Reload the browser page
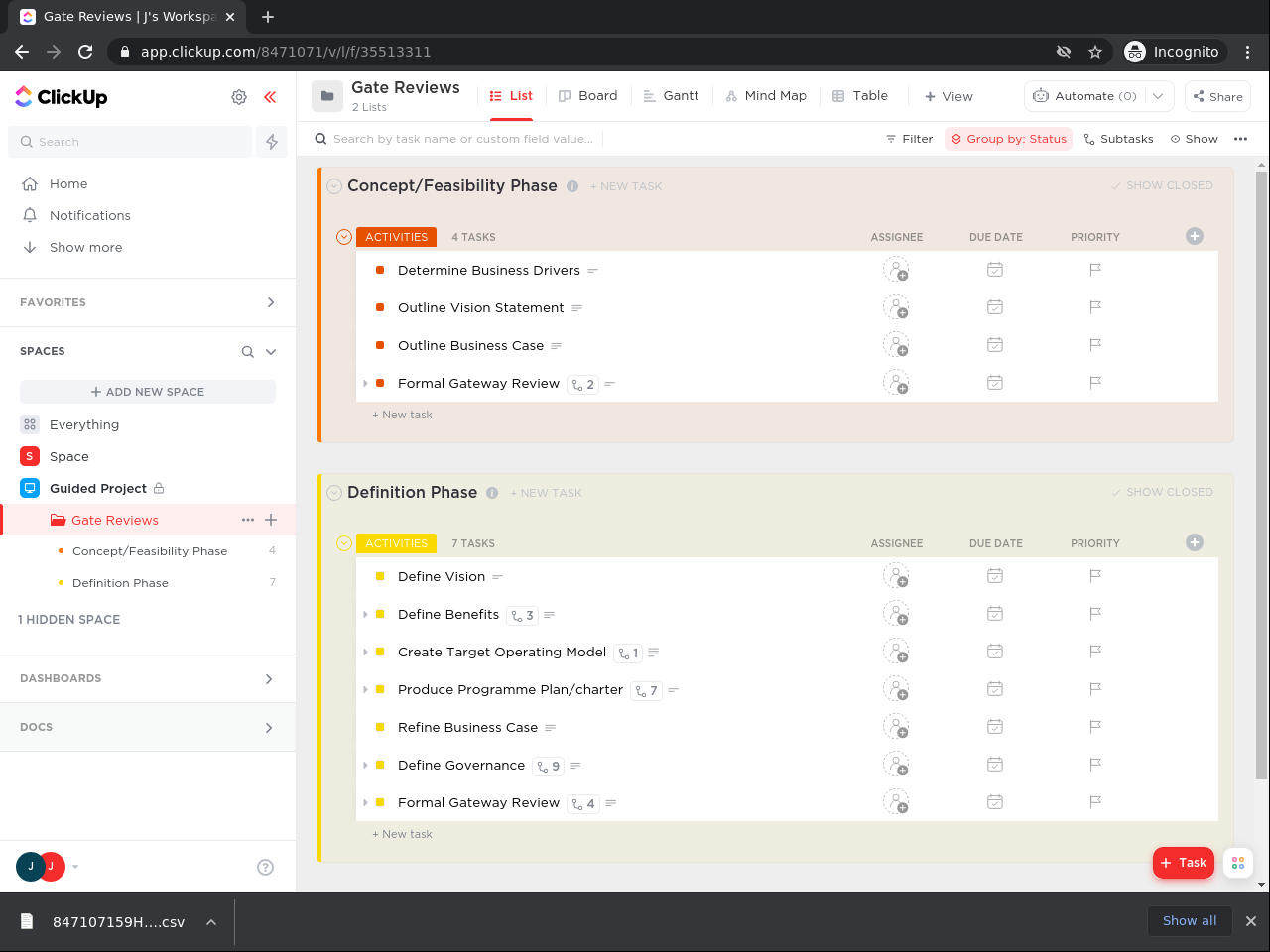This screenshot has height=952, width=1270. pyautogui.click(x=85, y=52)
